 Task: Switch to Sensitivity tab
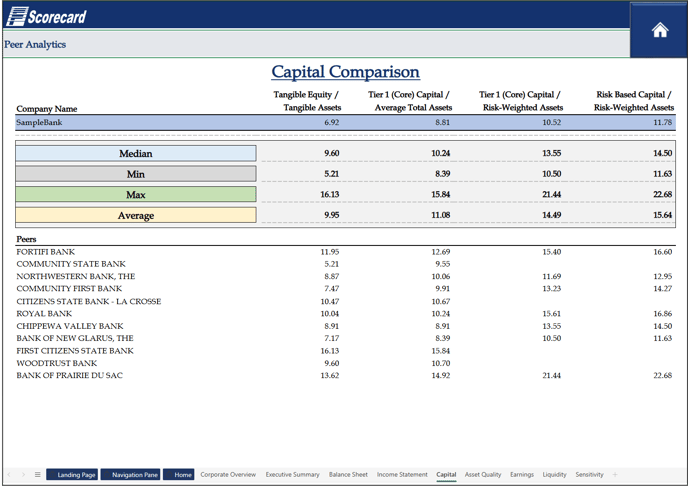(589, 474)
